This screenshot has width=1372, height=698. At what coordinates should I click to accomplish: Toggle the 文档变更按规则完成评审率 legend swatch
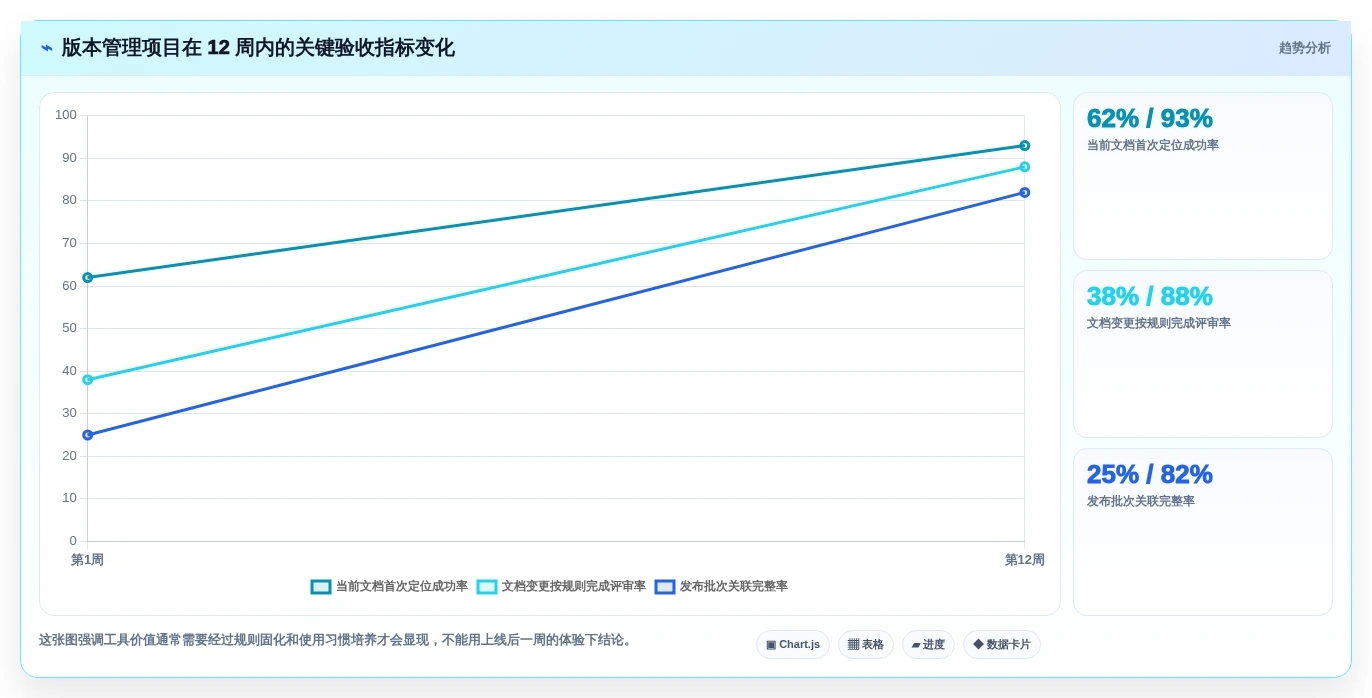click(487, 587)
